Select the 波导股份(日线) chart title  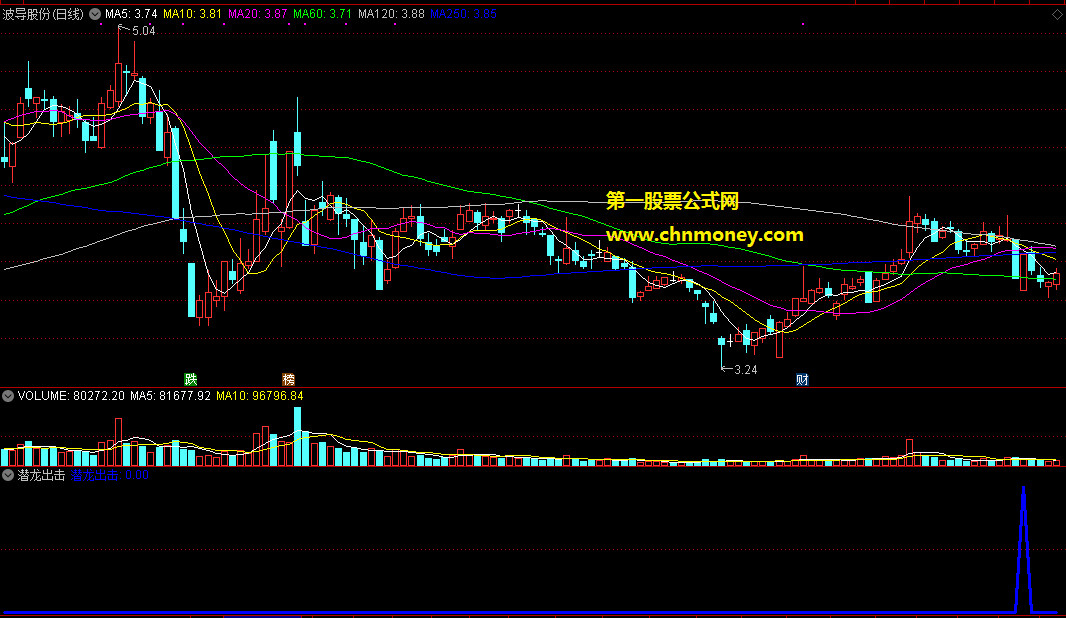pos(44,14)
